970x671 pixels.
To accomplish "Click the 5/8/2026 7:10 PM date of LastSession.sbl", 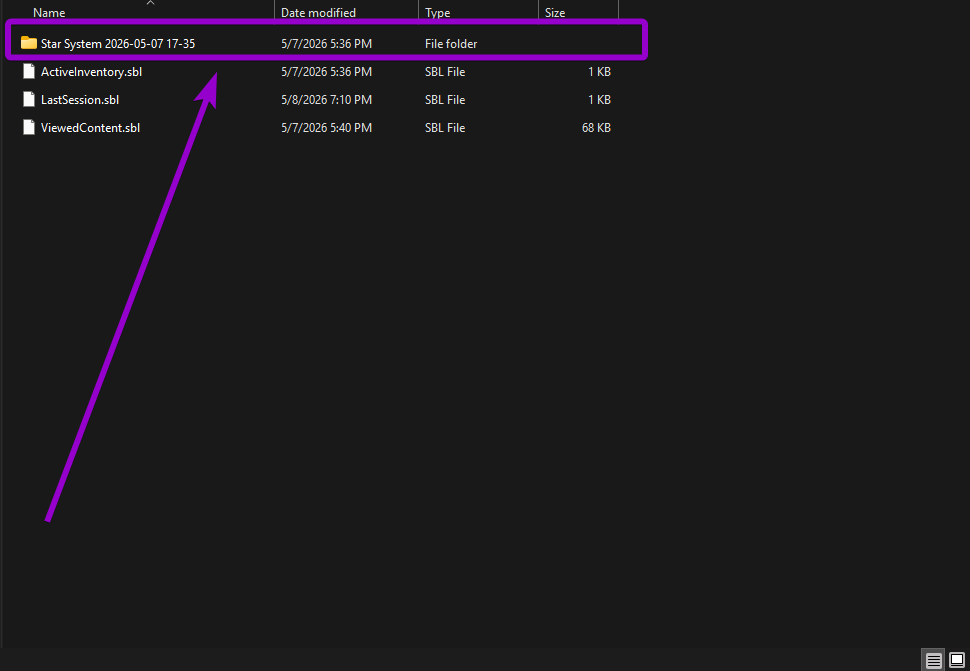I will 327,100.
